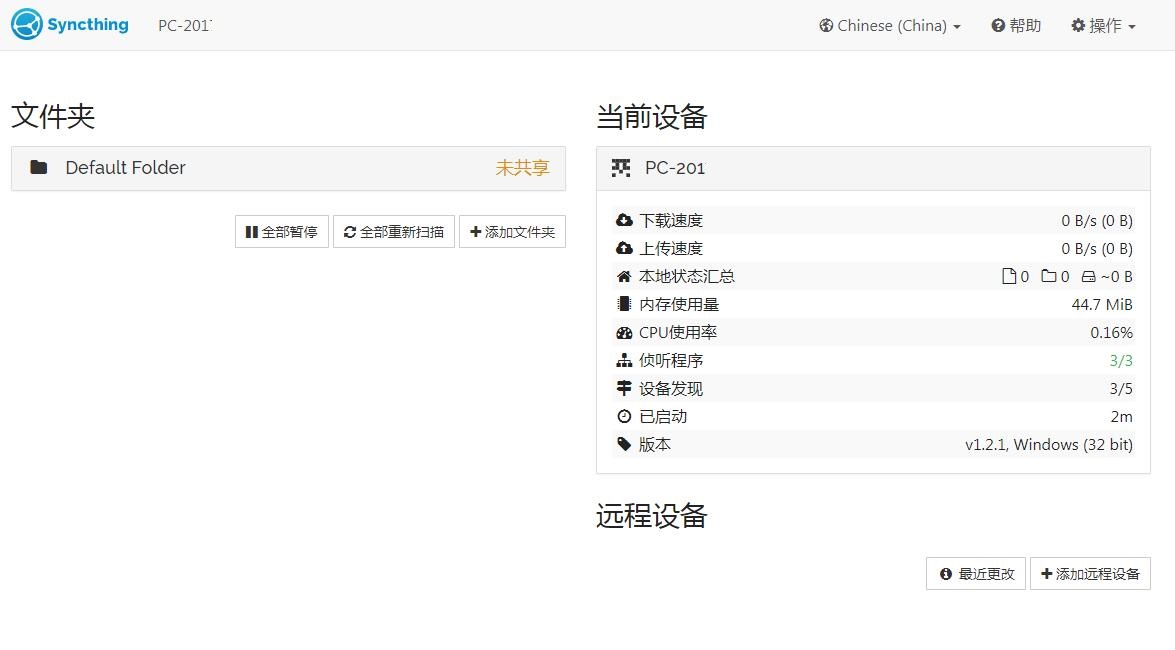Click the file count icon in 本地状态汇总
This screenshot has width=1175, height=650.
tap(1009, 277)
